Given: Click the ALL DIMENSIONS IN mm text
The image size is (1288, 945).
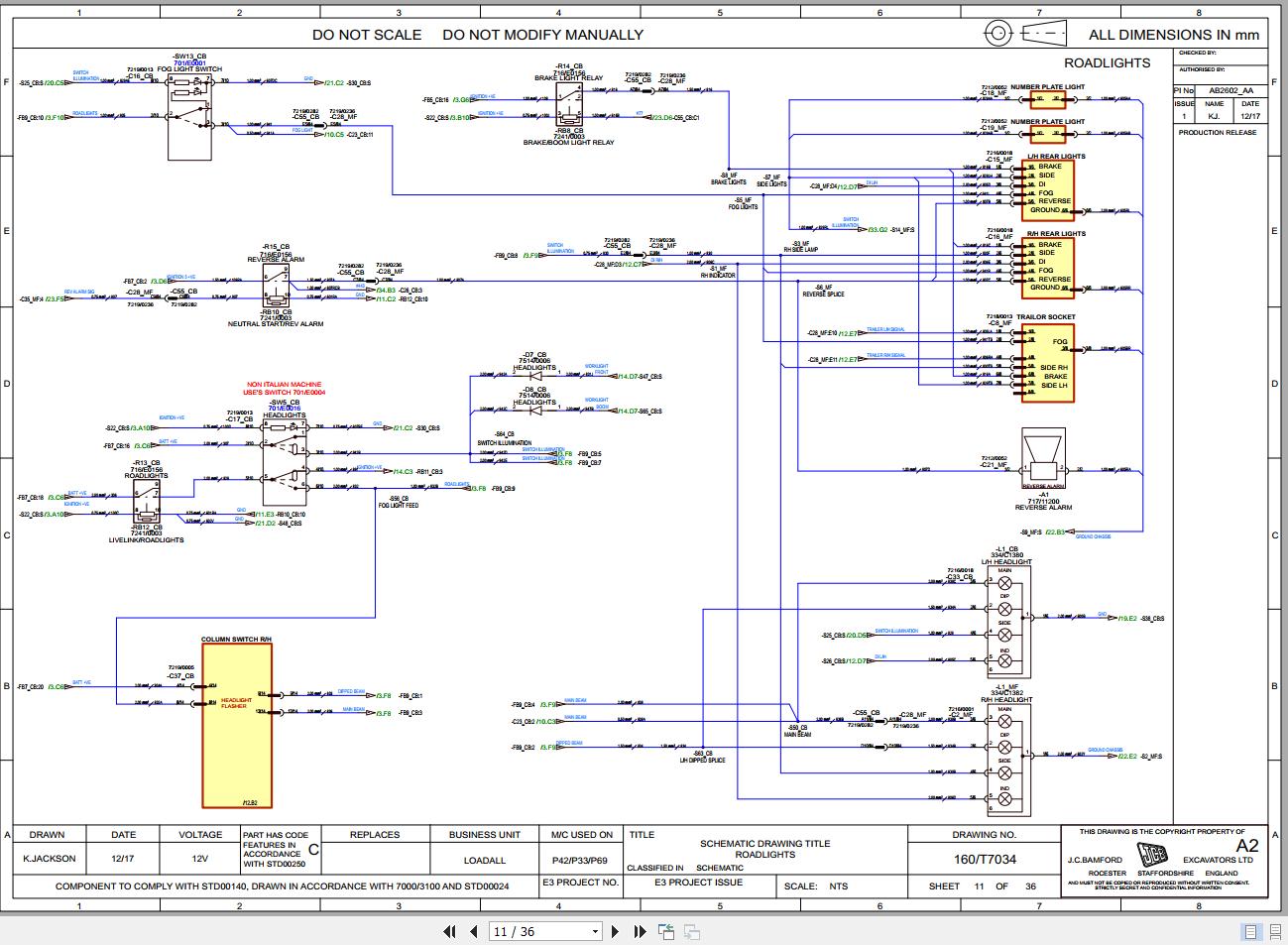Looking at the screenshot, I should [1173, 35].
